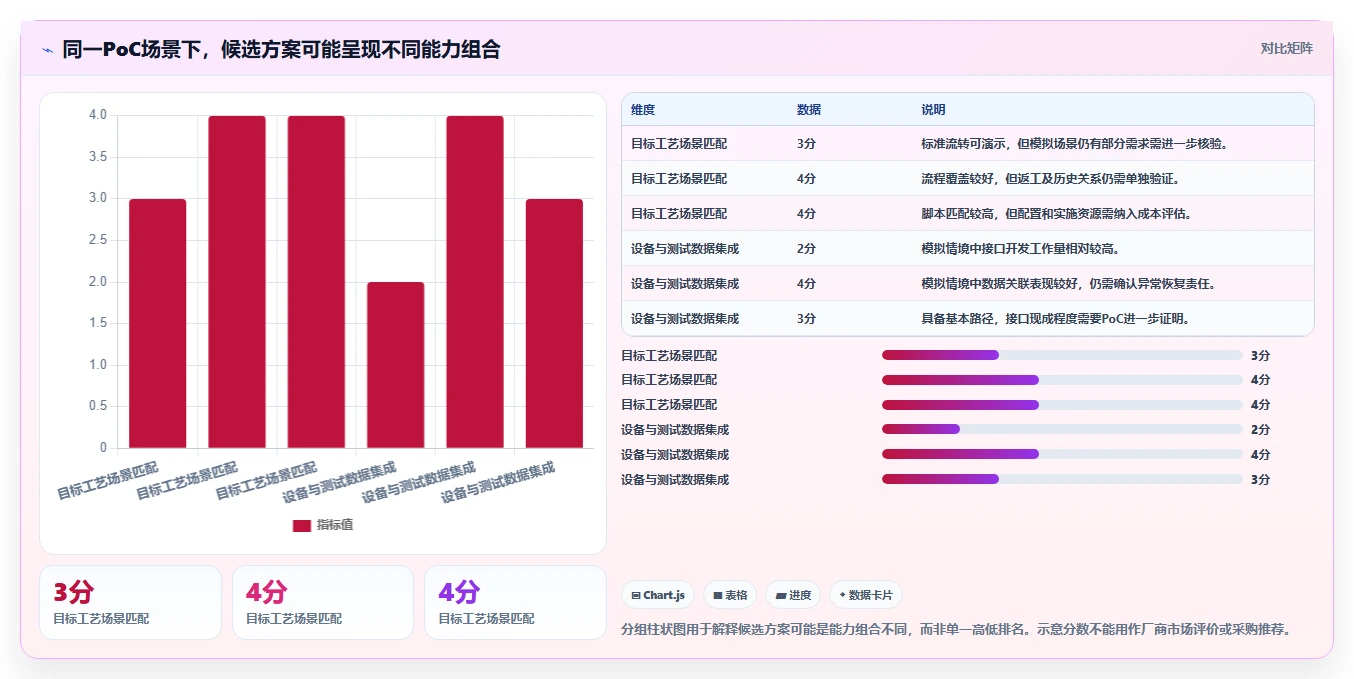Toggle the 指标值 legend color box
1354x679 pixels.
pyautogui.click(x=301, y=525)
